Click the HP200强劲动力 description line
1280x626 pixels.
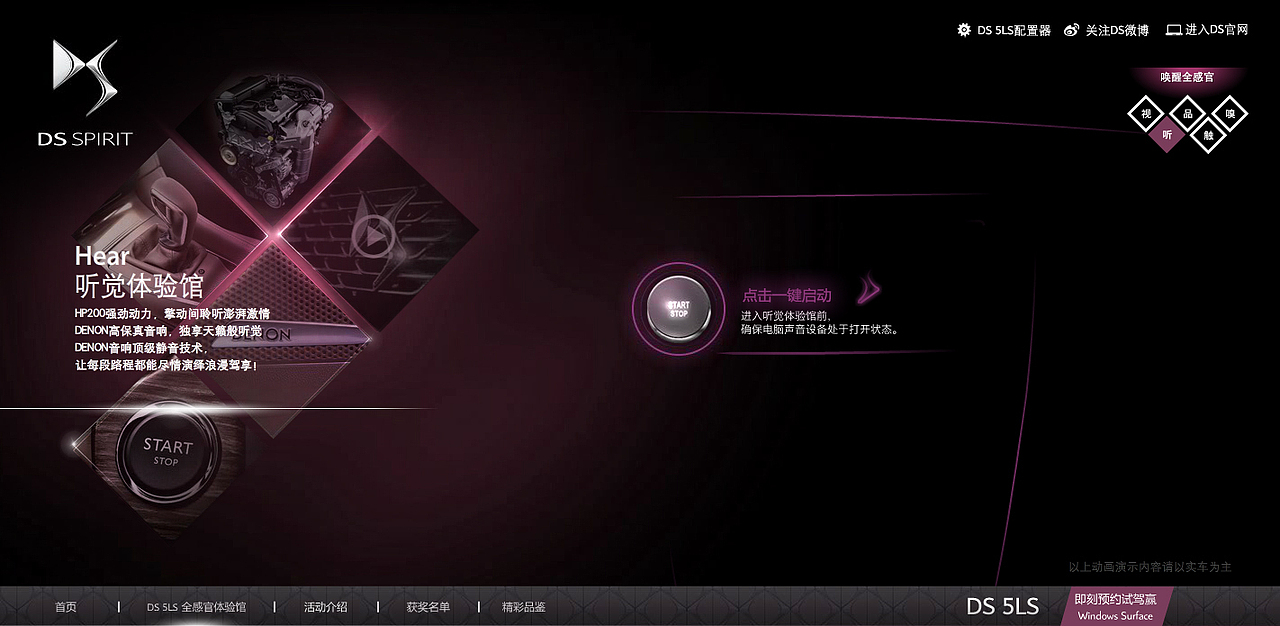(x=172, y=314)
